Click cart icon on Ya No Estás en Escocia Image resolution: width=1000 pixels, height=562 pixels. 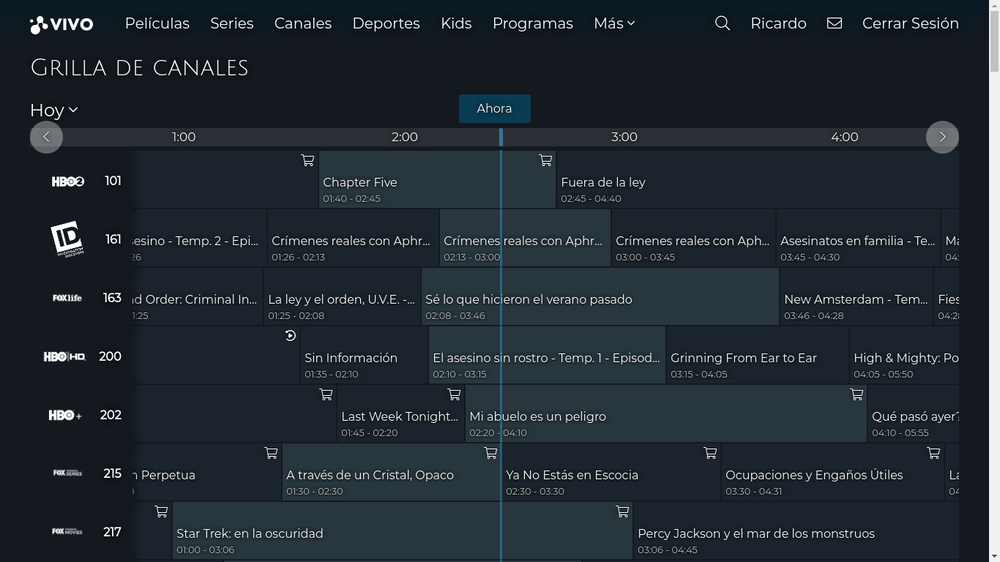click(491, 453)
